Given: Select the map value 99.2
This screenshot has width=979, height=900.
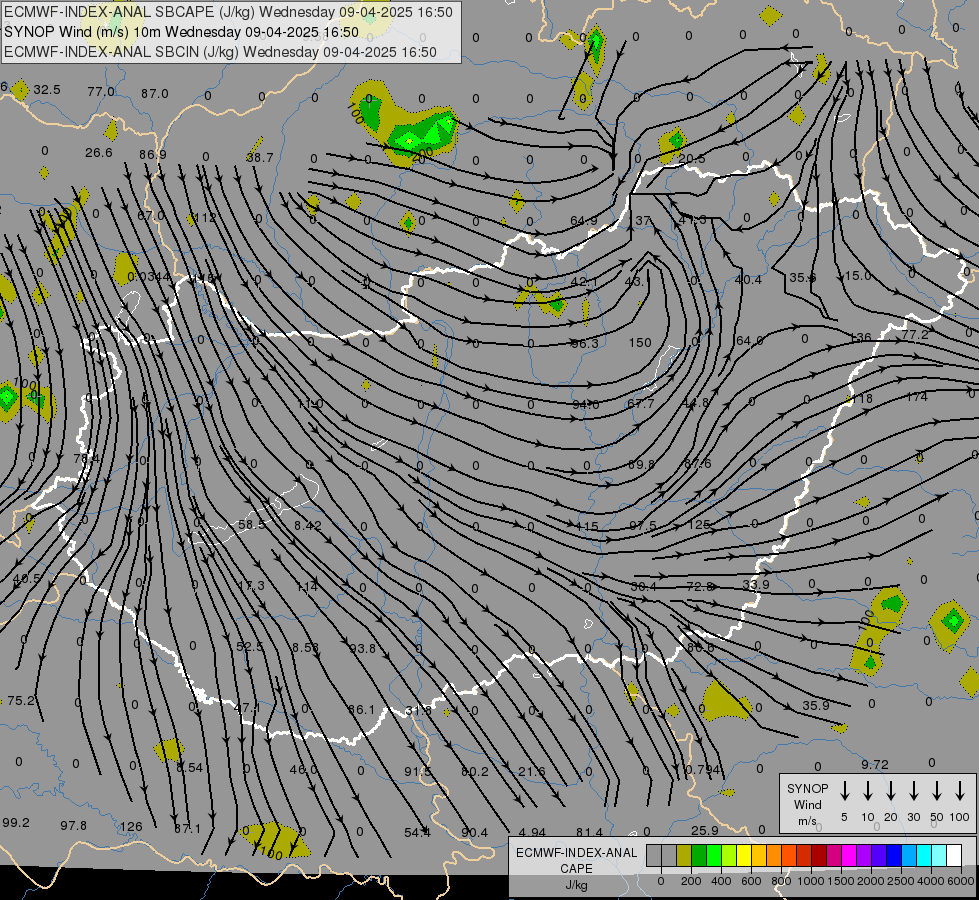Looking at the screenshot, I should (16, 823).
